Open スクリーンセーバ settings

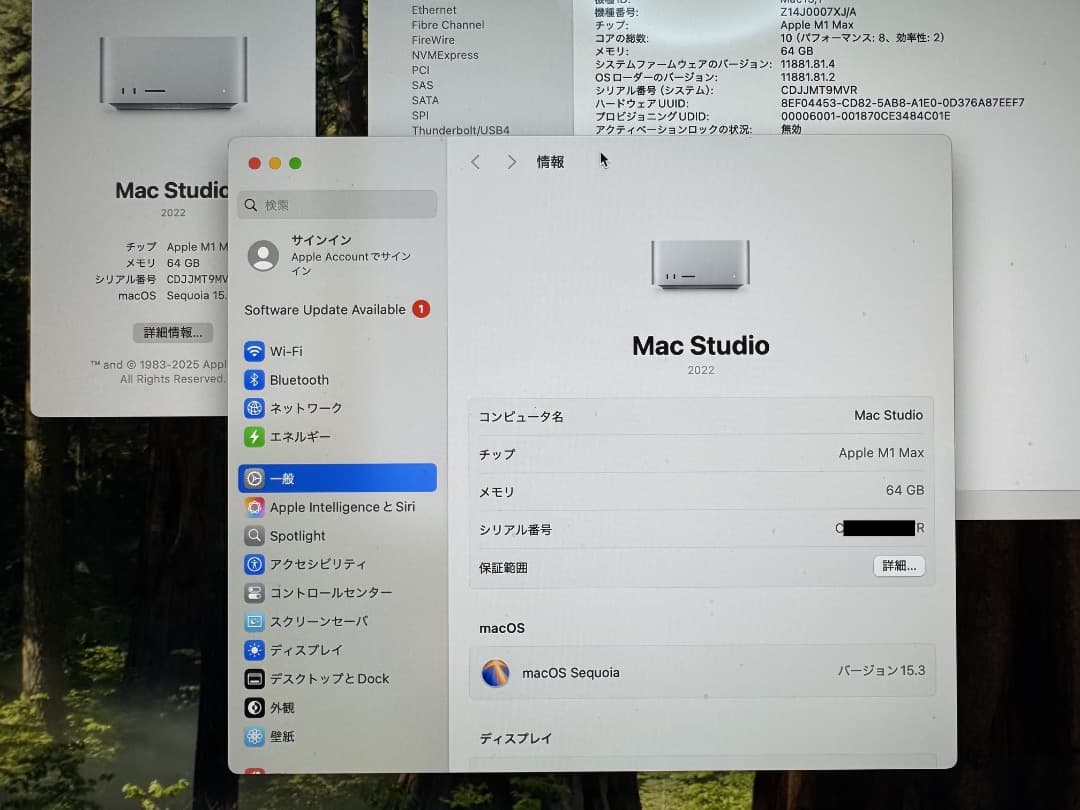pos(321,621)
